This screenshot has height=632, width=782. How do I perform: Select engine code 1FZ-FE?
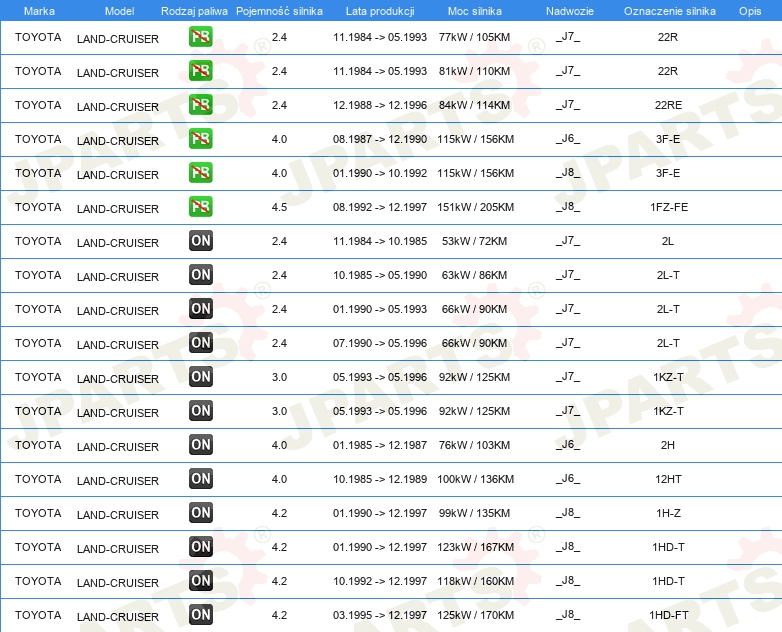pyautogui.click(x=669, y=207)
